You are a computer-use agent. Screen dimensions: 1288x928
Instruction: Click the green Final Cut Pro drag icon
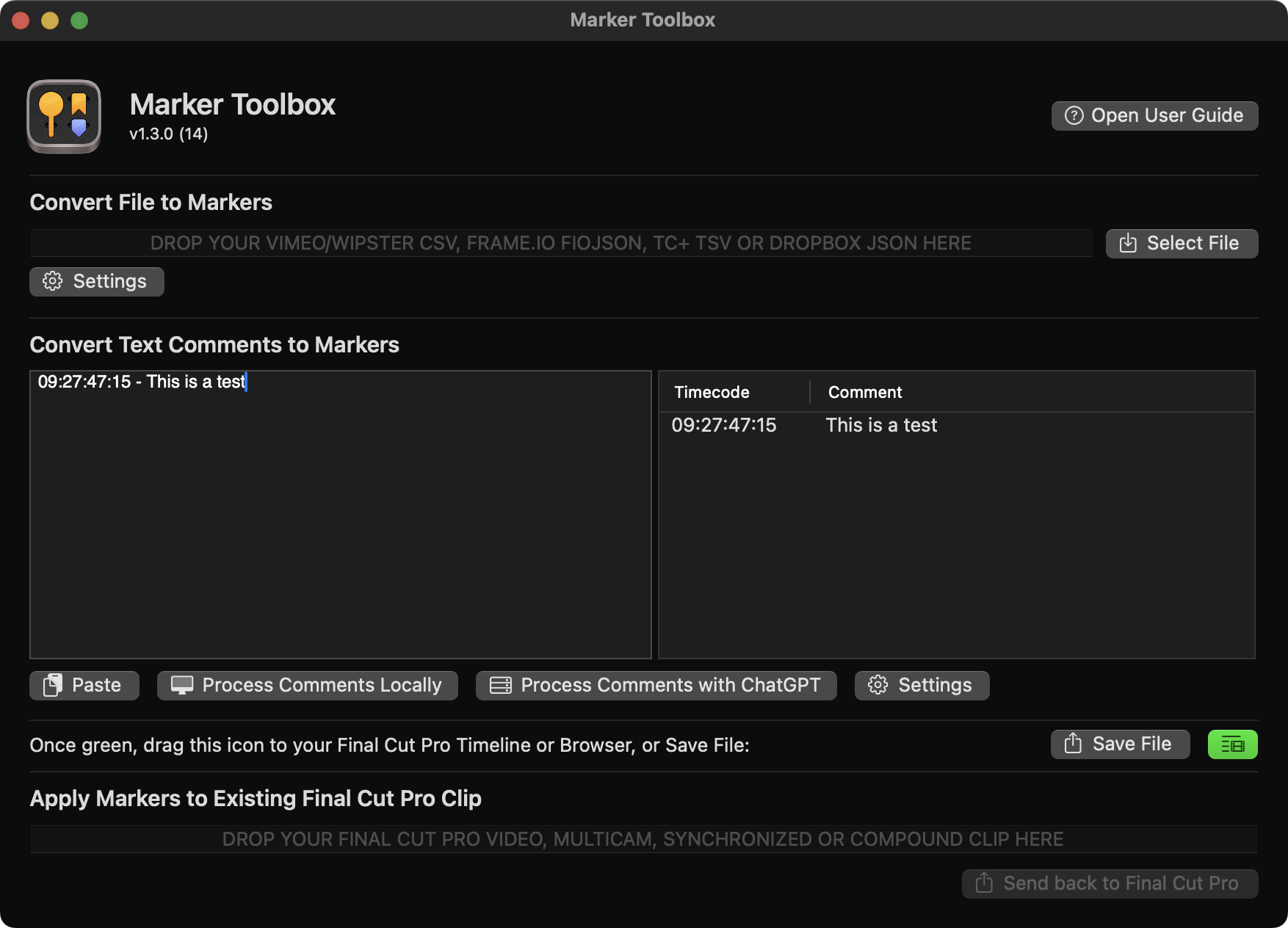[x=1232, y=744]
